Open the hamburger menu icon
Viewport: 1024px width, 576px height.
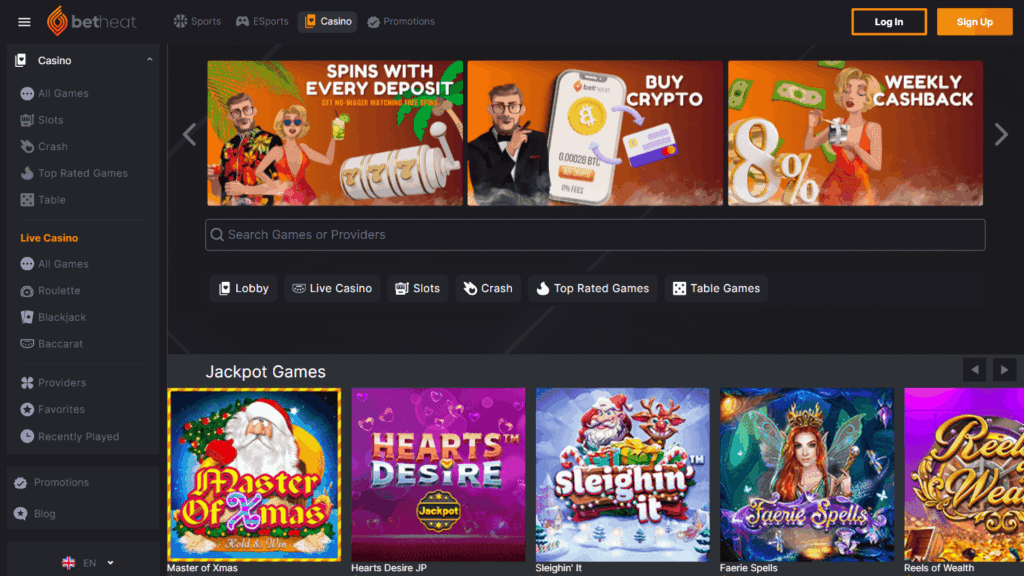coord(24,22)
